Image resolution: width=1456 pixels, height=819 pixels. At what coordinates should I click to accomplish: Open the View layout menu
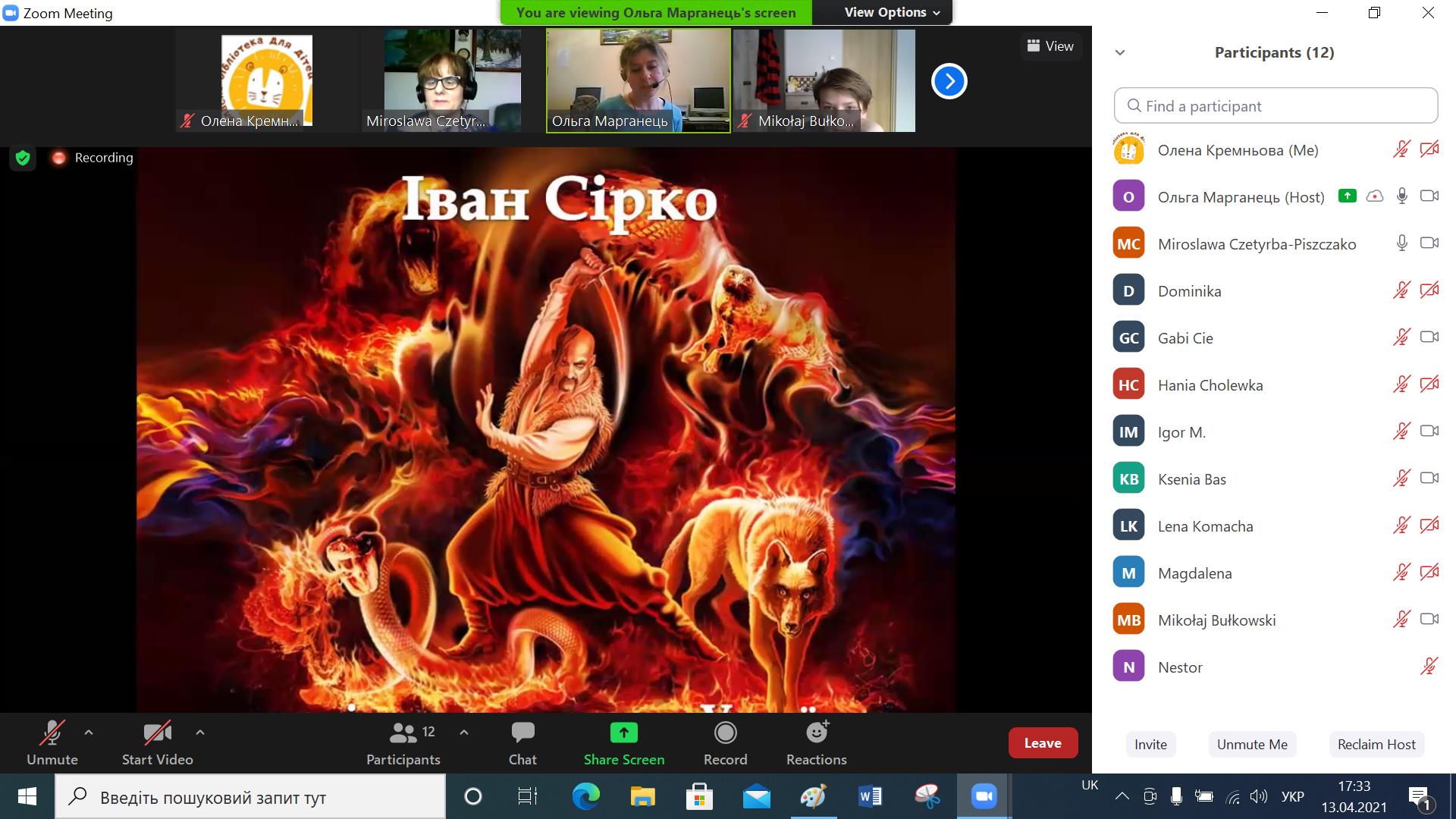(1050, 46)
